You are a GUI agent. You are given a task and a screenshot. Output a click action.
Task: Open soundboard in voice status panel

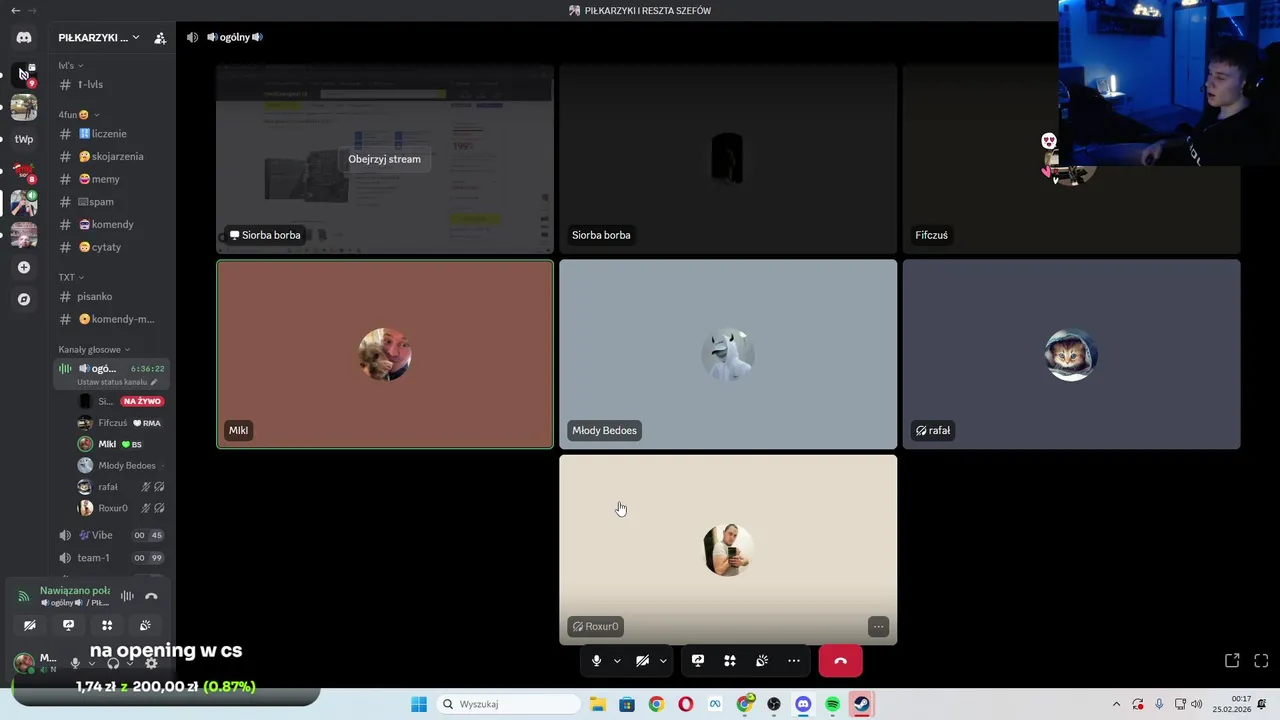point(145,625)
